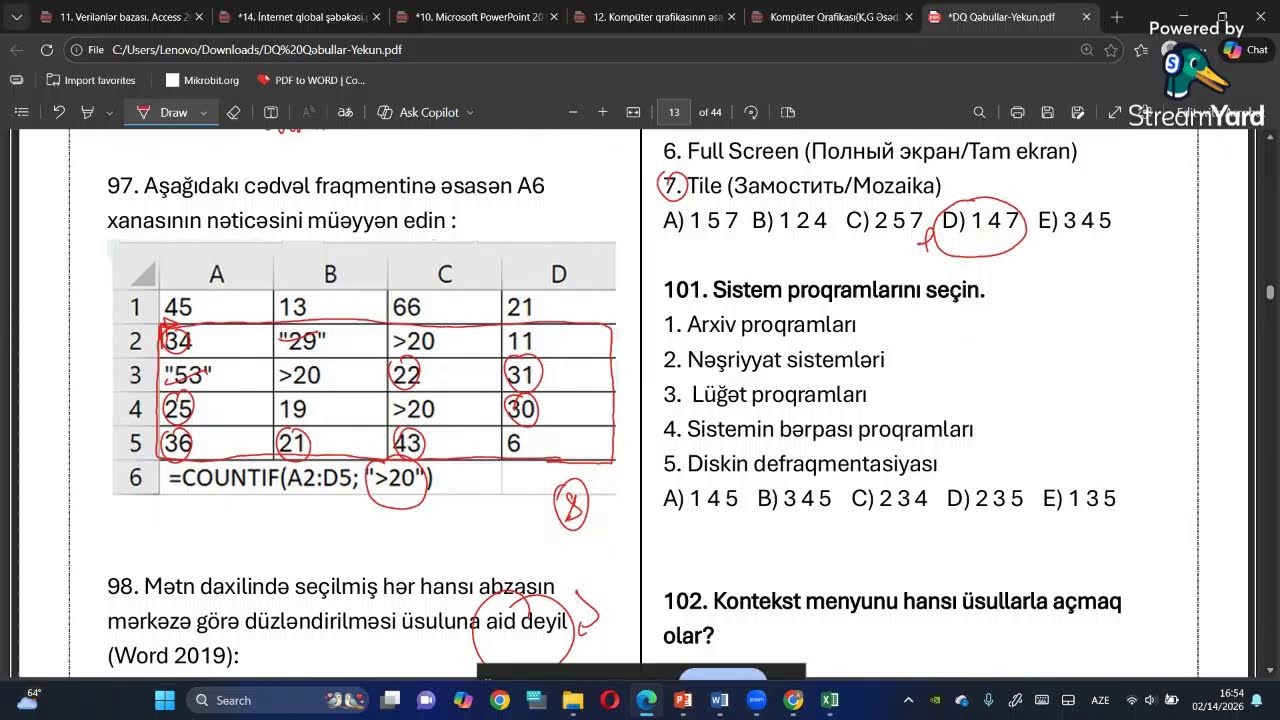Screen dimensions: 1280x720
Task: Click the heading '101. Sistem proqramlarını seçin.'
Action: point(824,290)
